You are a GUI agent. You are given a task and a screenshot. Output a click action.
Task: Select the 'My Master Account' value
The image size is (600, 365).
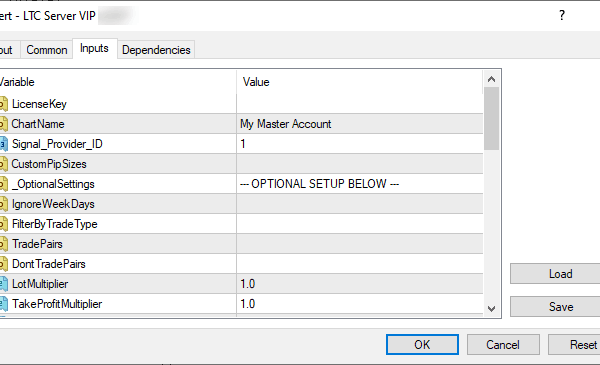pyautogui.click(x=285, y=124)
